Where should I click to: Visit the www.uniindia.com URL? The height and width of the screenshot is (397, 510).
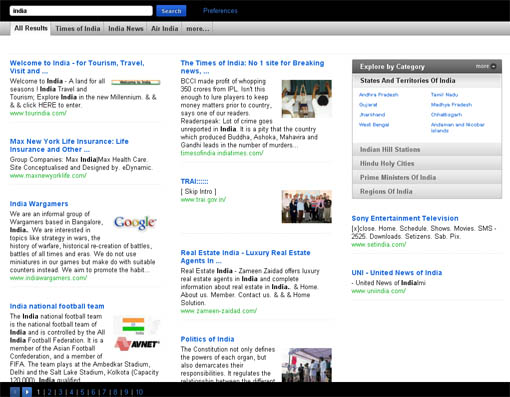[x=379, y=291]
